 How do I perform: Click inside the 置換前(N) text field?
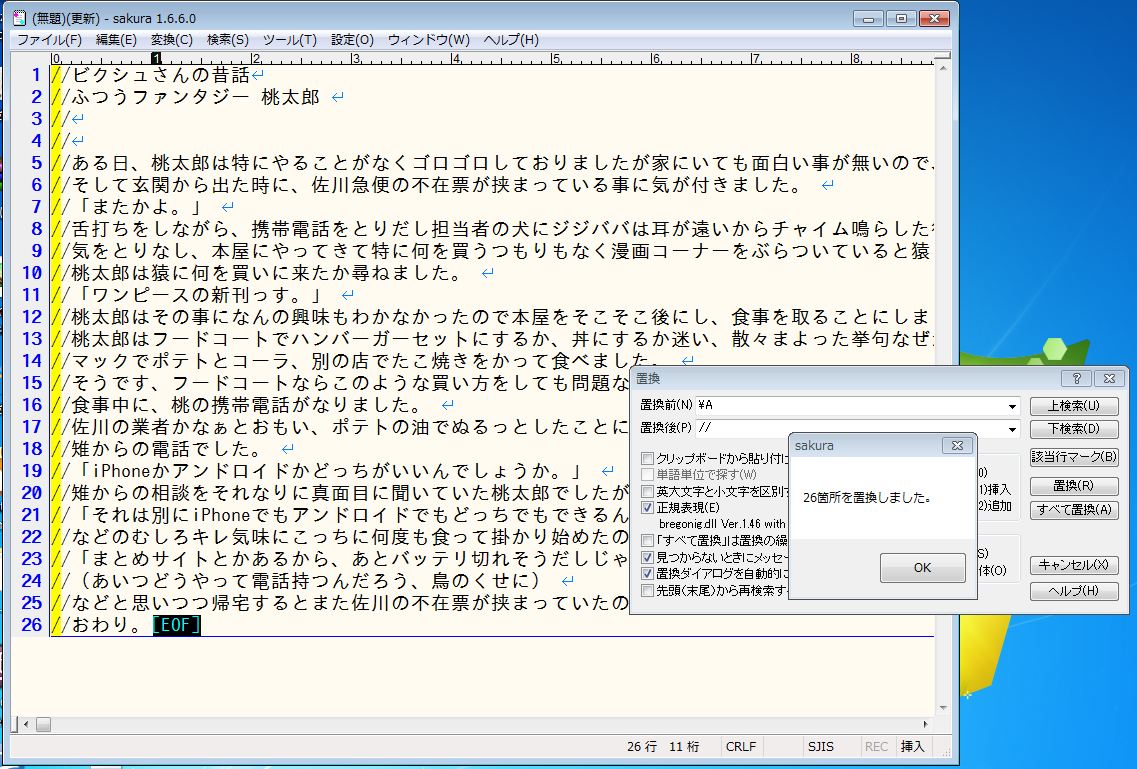pyautogui.click(x=850, y=406)
